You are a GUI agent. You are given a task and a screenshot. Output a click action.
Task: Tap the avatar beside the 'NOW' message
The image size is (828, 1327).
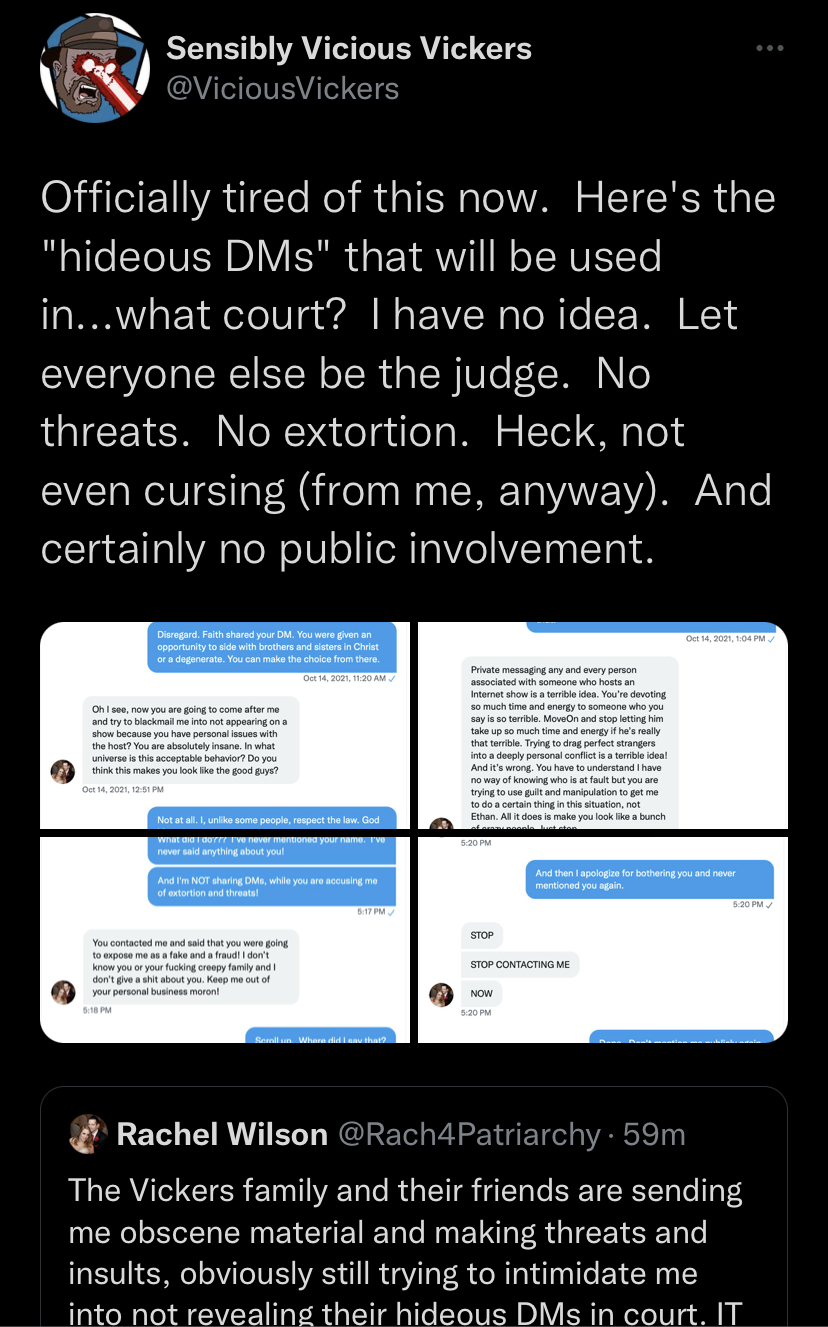tap(441, 994)
